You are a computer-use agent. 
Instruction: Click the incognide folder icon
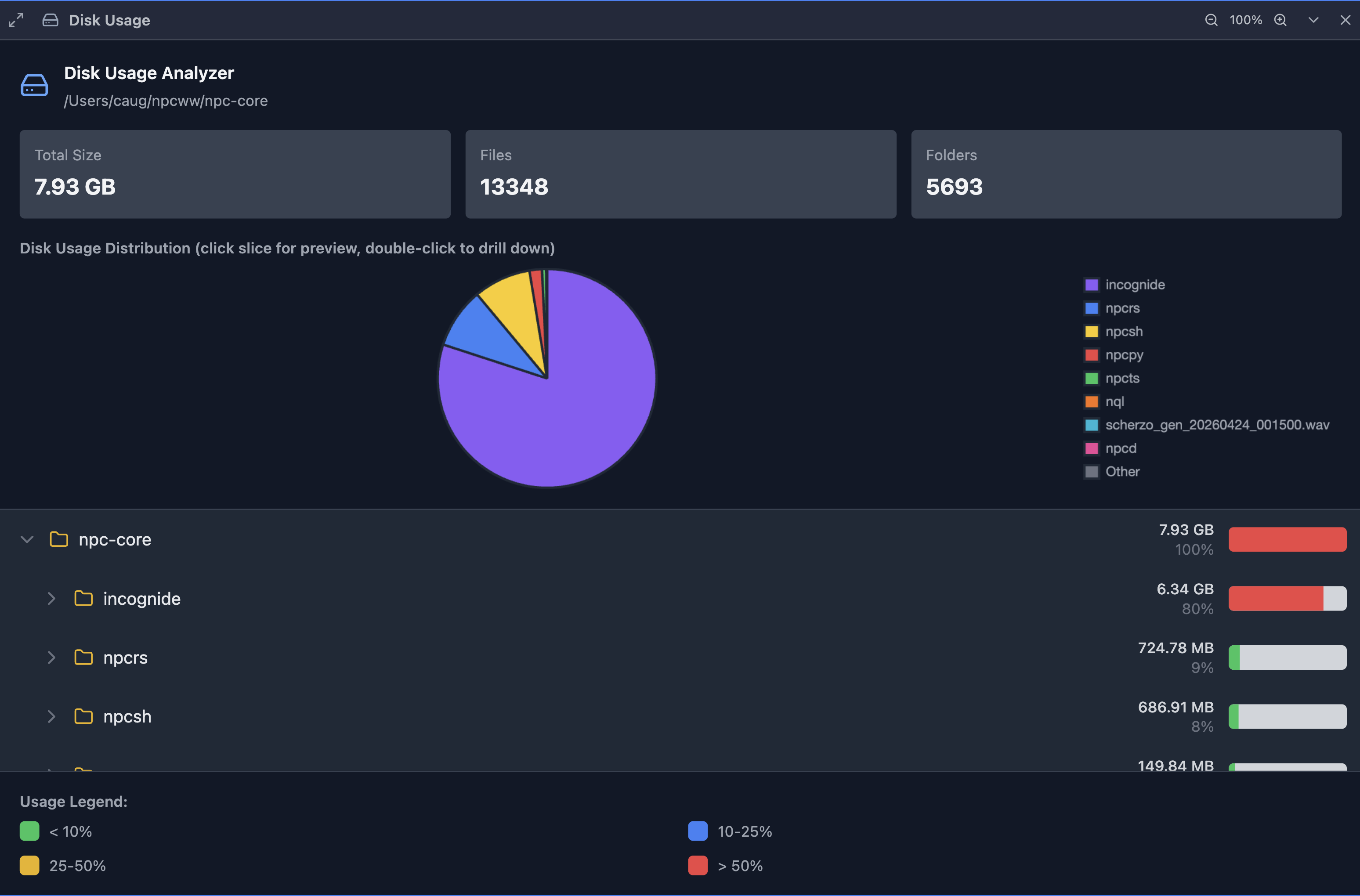[83, 598]
